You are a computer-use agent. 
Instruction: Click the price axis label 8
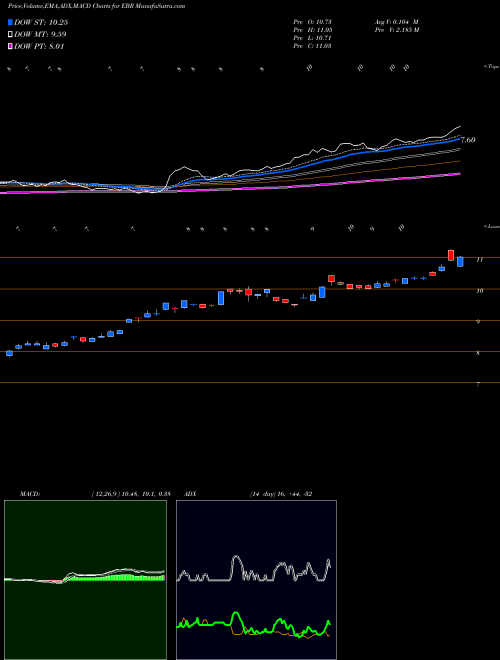point(478,354)
